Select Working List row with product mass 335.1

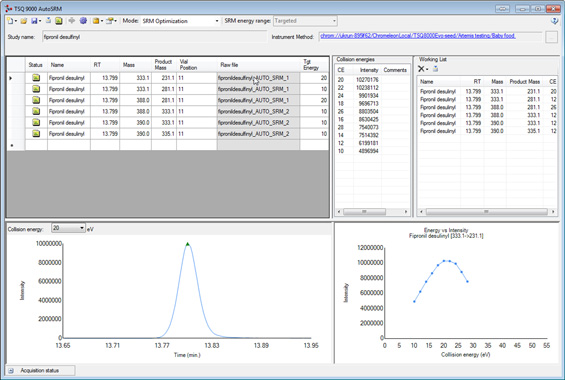click(488, 131)
